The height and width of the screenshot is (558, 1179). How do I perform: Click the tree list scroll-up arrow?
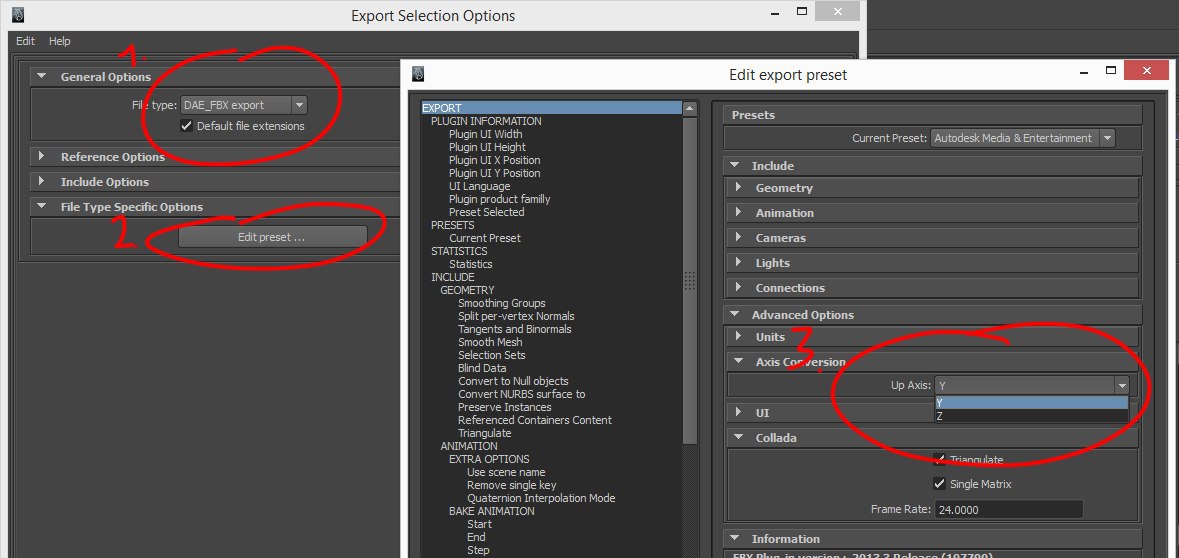pyautogui.click(x=690, y=108)
